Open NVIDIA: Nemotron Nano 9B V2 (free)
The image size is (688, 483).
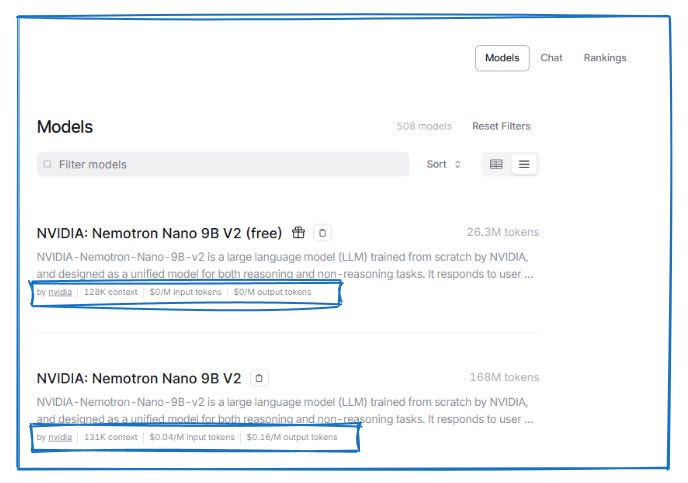[159, 233]
